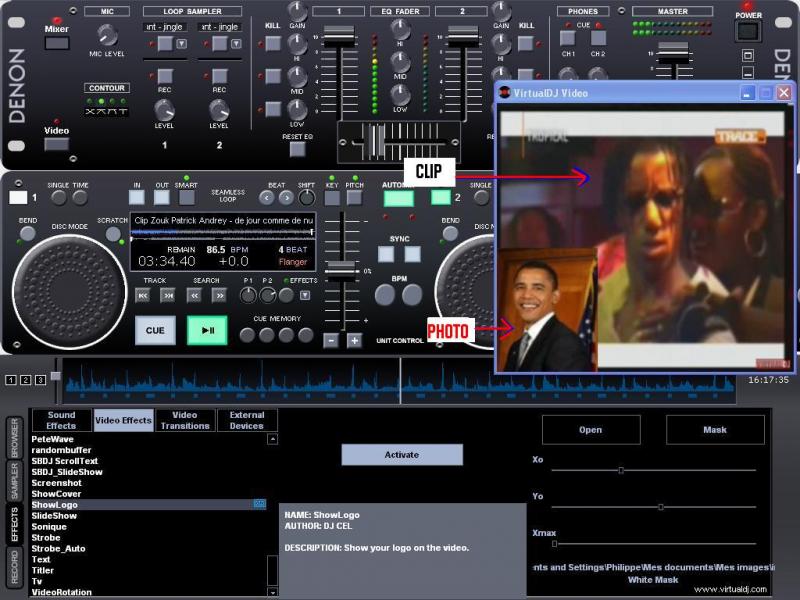Click deck 1 channel volume fader
800x600 pixels.
point(339,36)
